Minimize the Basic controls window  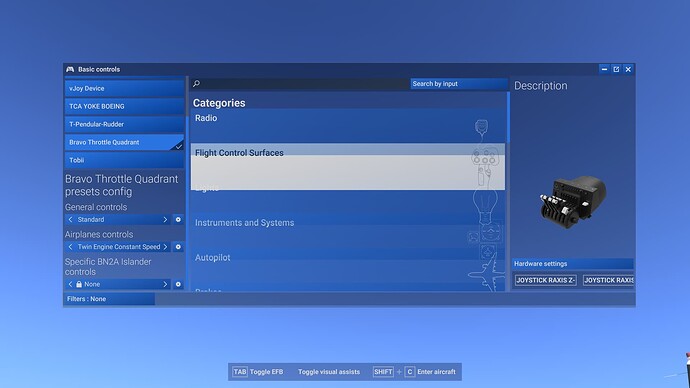pyautogui.click(x=604, y=69)
